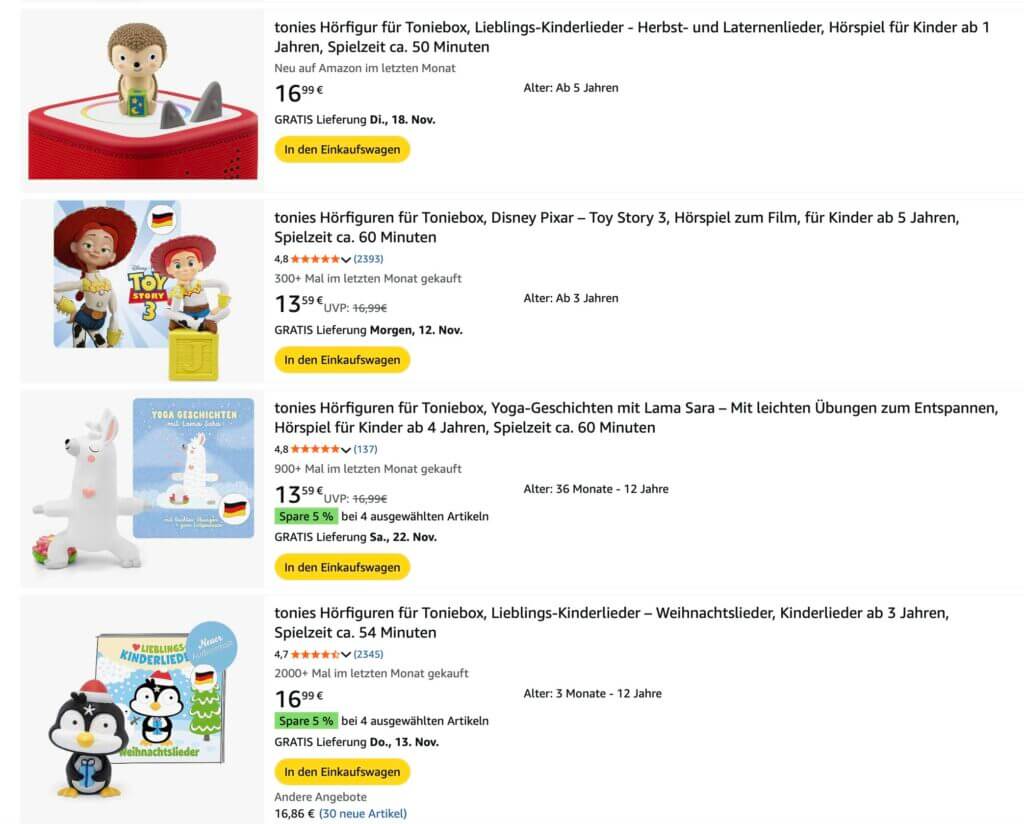
Task: Expand rating dropdown arrow for Weihnachtslieder
Action: click(346, 655)
